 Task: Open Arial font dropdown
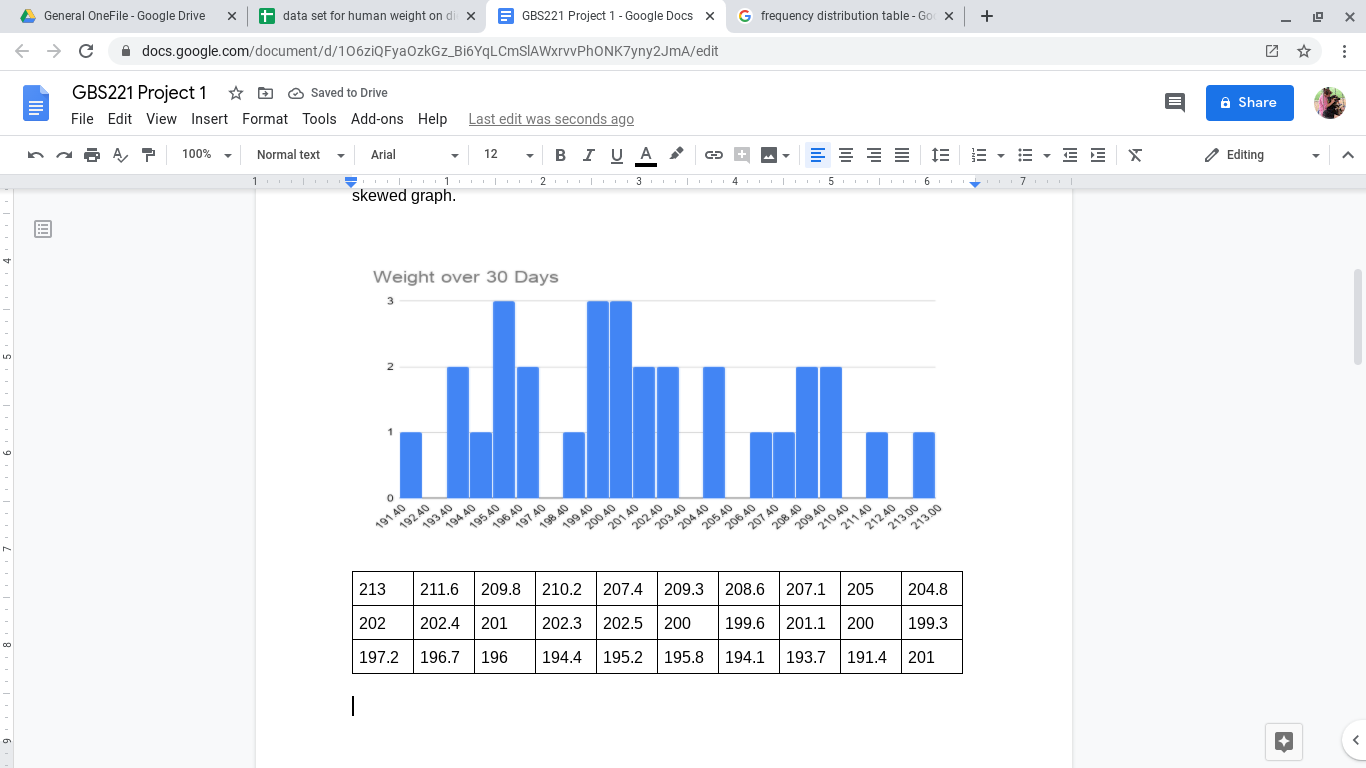[414, 155]
